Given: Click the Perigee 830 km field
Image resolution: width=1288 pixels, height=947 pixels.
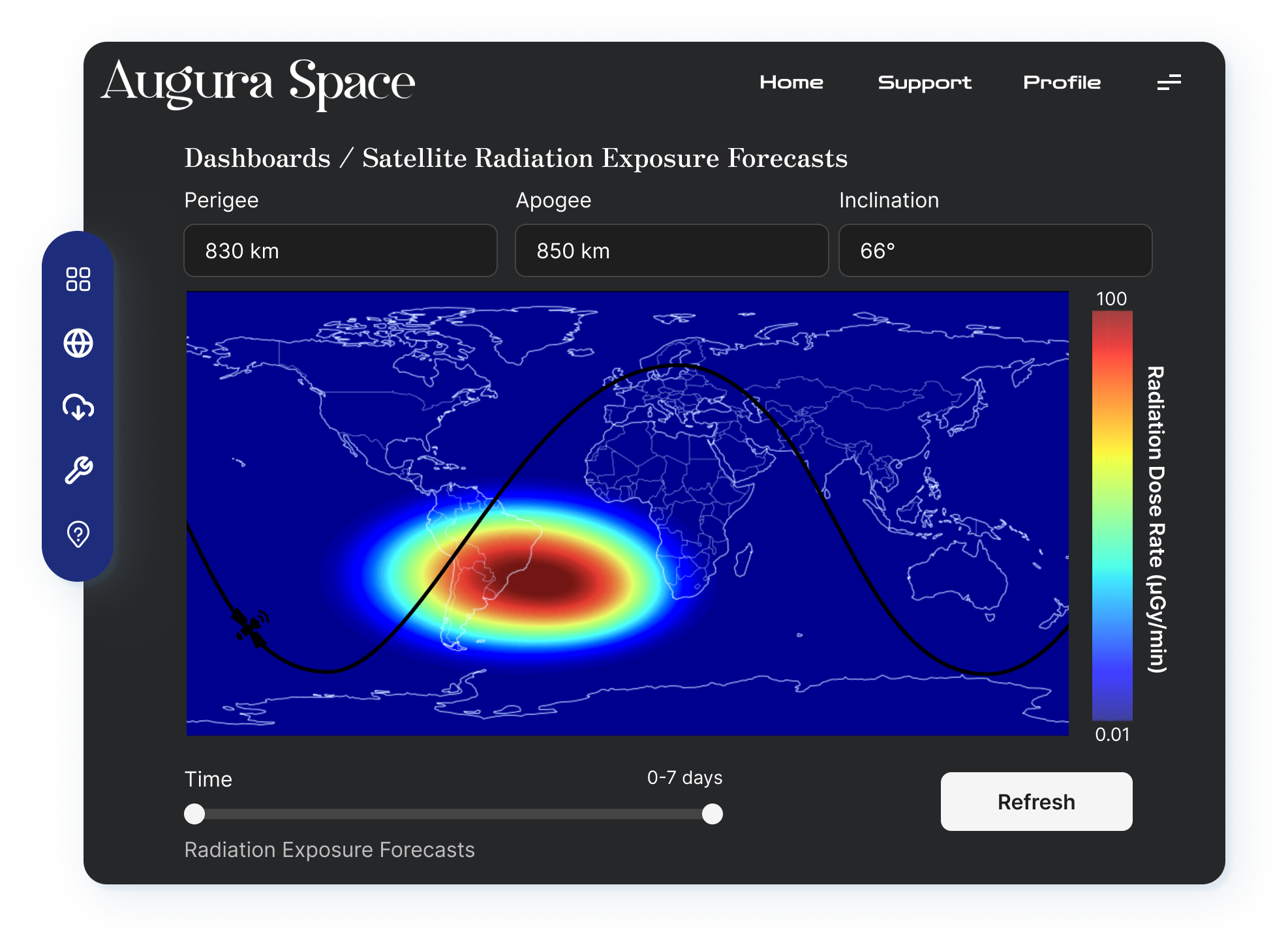Looking at the screenshot, I should 340,250.
